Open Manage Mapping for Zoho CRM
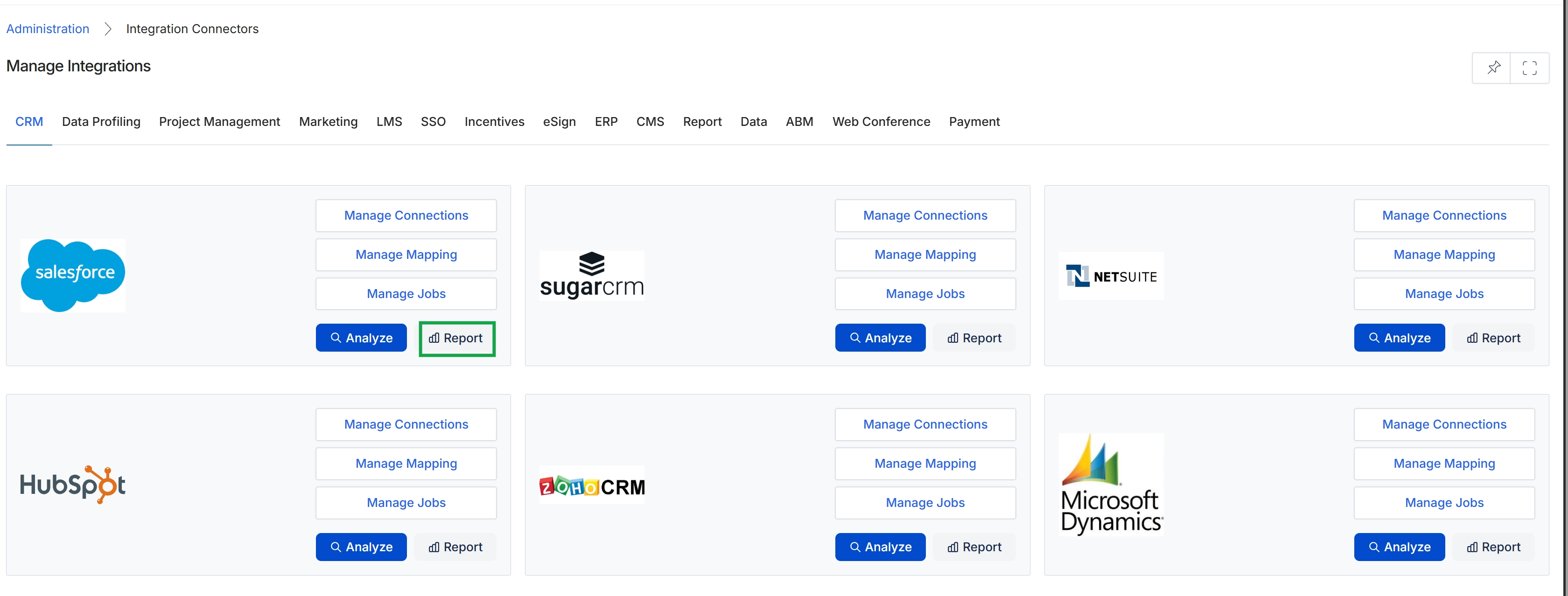Viewport: 1568px width, 596px height. point(925,464)
